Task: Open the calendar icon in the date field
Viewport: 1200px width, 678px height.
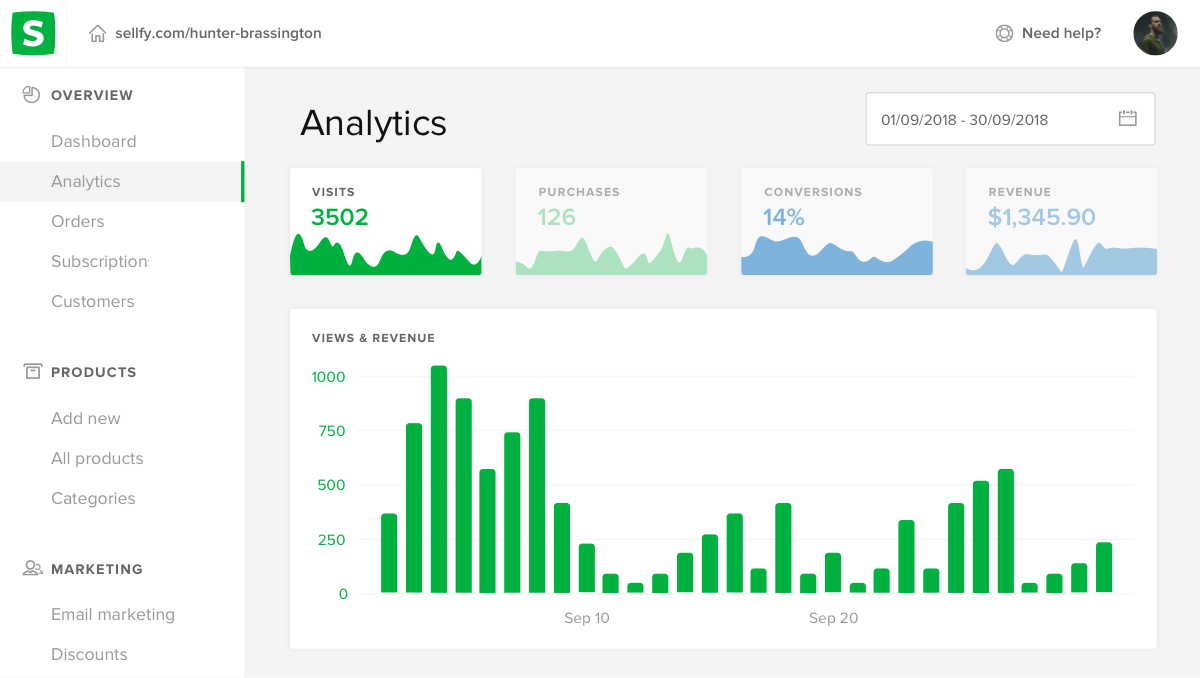Action: pyautogui.click(x=1128, y=118)
